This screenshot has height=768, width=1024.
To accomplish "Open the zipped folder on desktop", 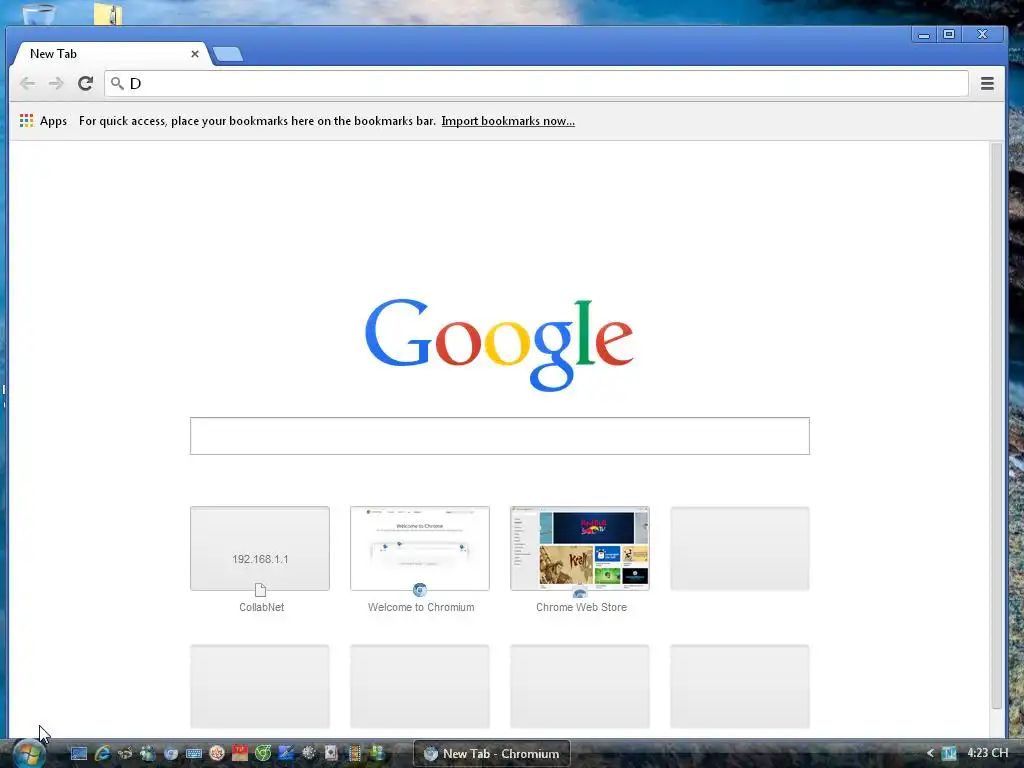I will click(x=108, y=13).
